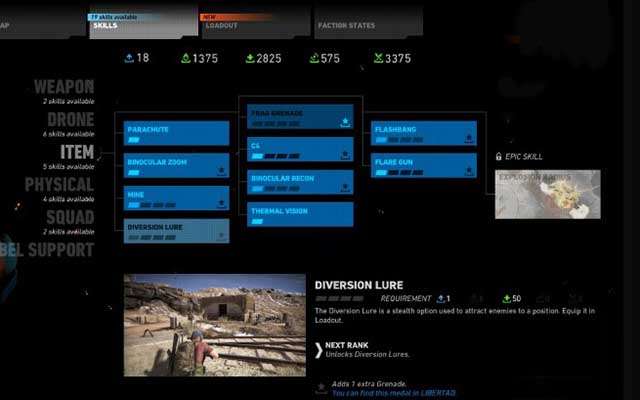
Task: Click the C4 rank progress pips
Action: click(x=276, y=156)
